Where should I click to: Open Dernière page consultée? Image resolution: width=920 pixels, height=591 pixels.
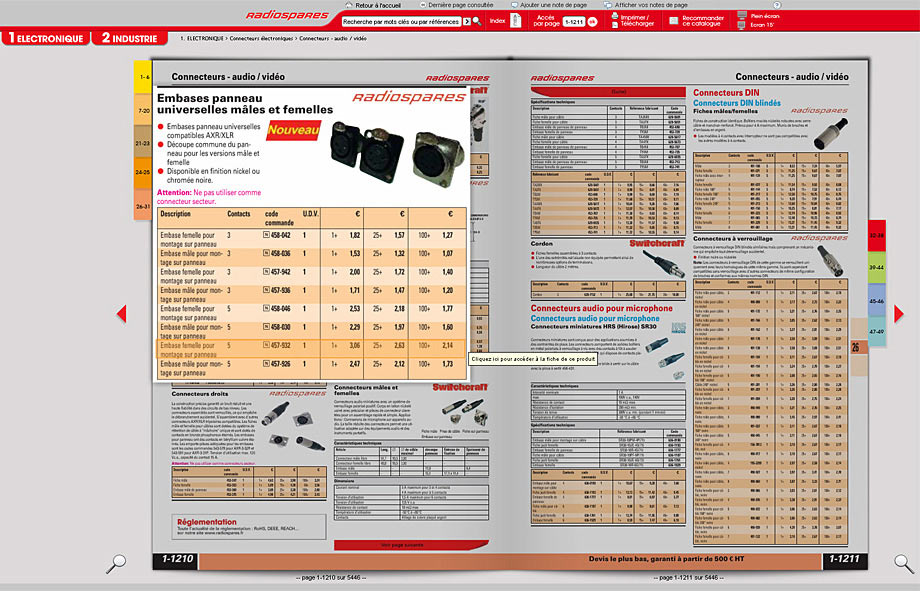pos(456,5)
